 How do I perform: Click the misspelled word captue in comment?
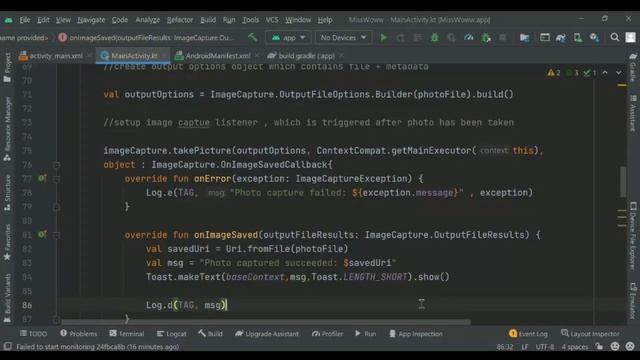(193, 122)
